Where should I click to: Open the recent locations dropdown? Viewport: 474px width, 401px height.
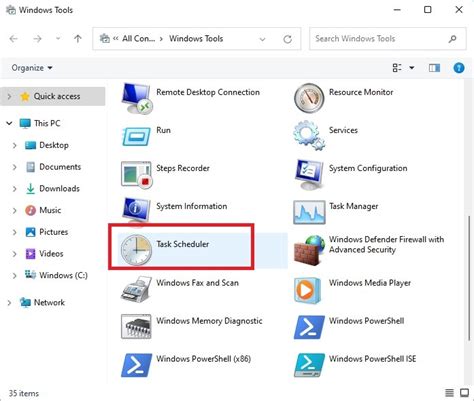click(58, 39)
